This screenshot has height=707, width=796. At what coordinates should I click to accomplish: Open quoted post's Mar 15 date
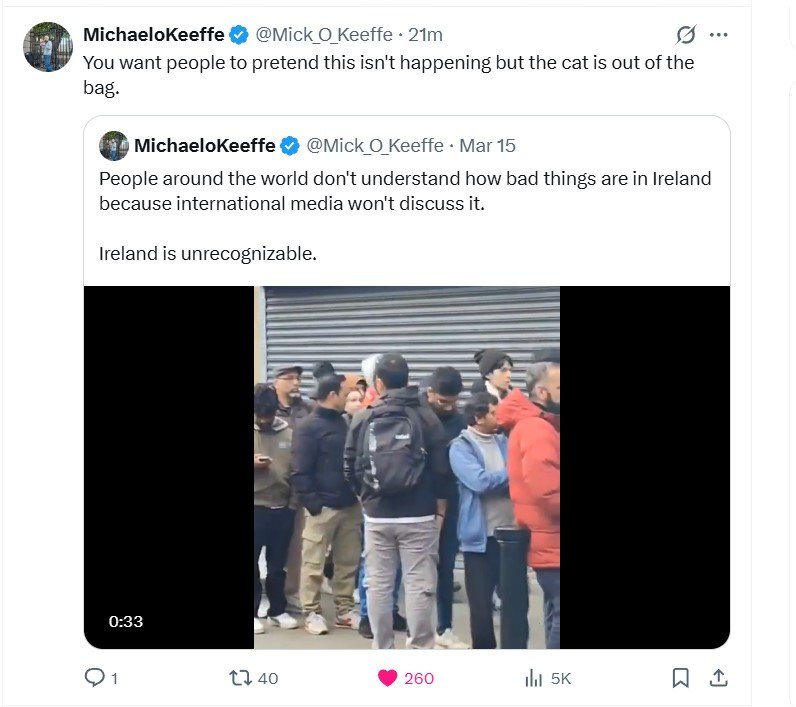(x=487, y=146)
